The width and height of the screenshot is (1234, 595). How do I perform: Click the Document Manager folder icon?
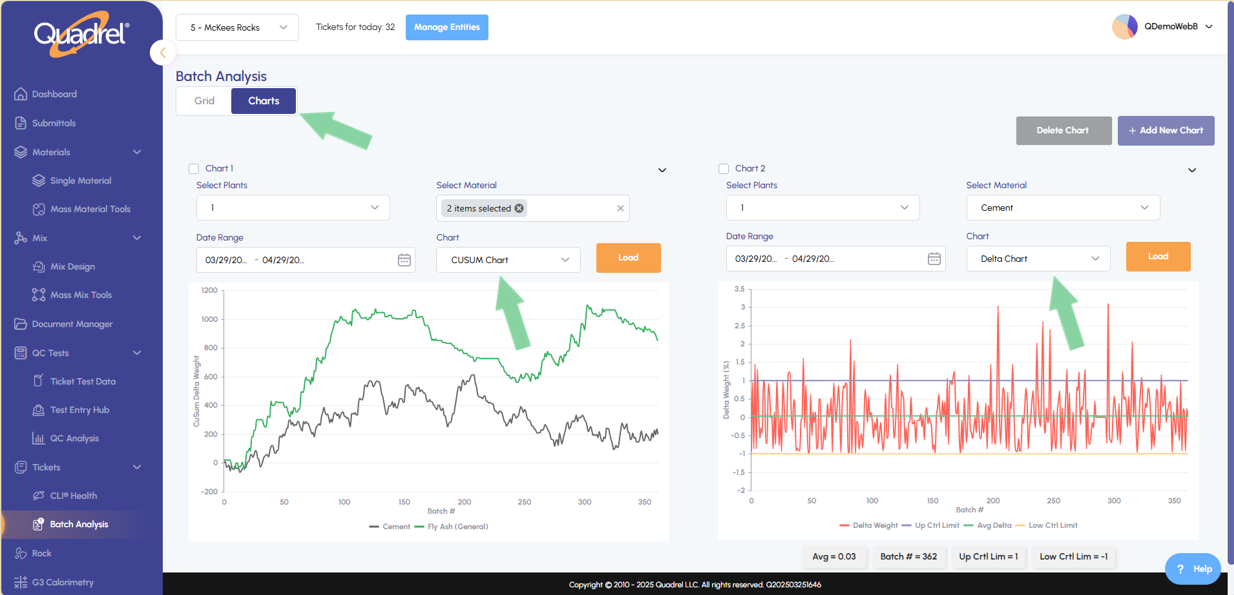click(21, 324)
